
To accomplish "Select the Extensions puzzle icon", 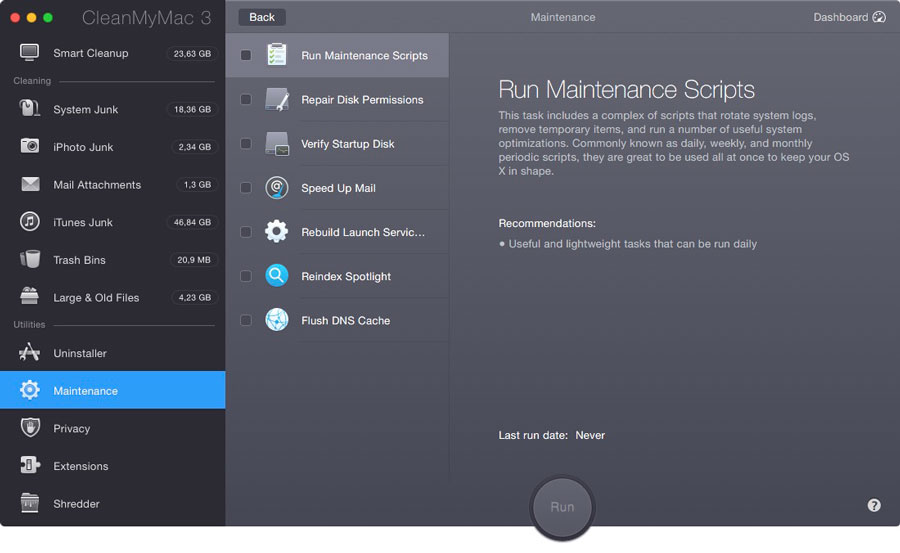I will tap(30, 465).
